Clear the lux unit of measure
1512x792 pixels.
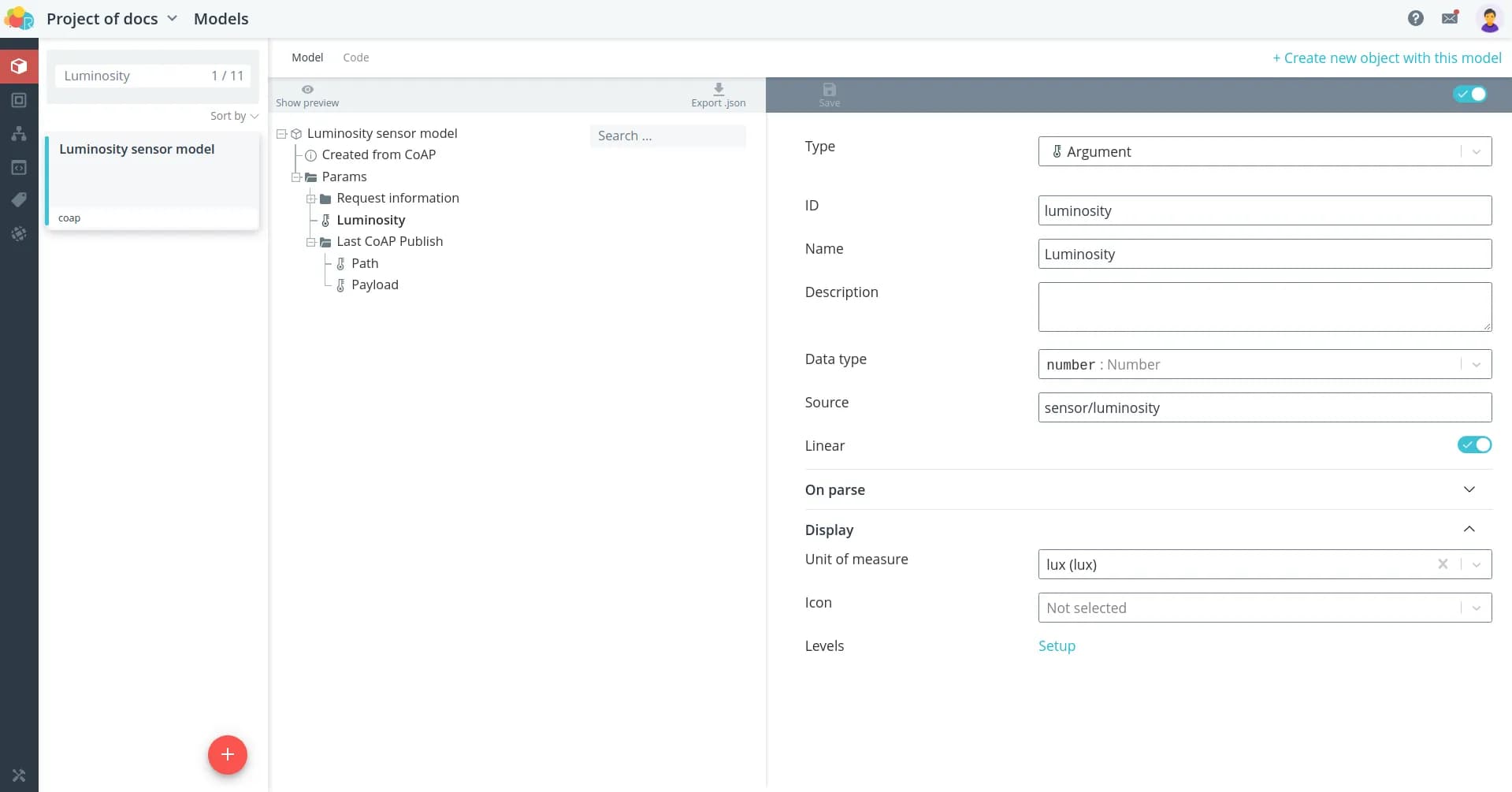tap(1442, 564)
